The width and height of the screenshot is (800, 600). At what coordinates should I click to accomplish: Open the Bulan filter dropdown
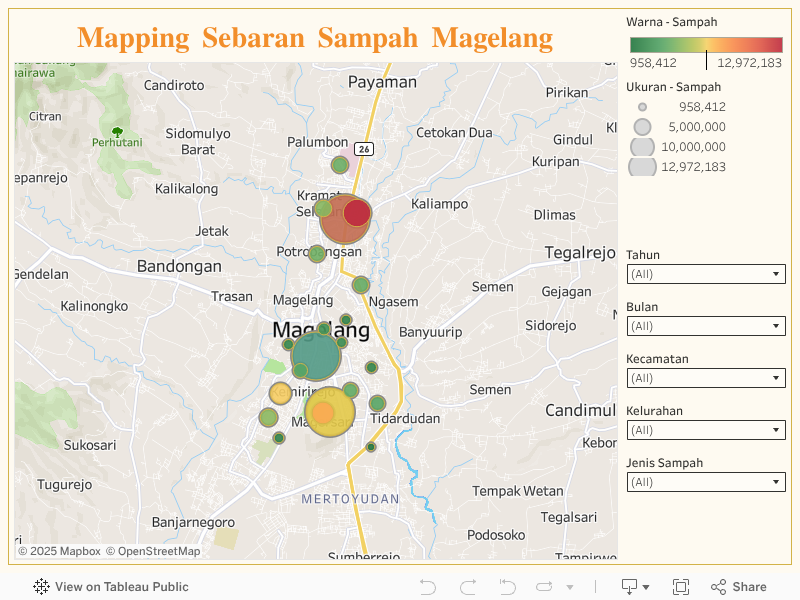click(x=706, y=326)
